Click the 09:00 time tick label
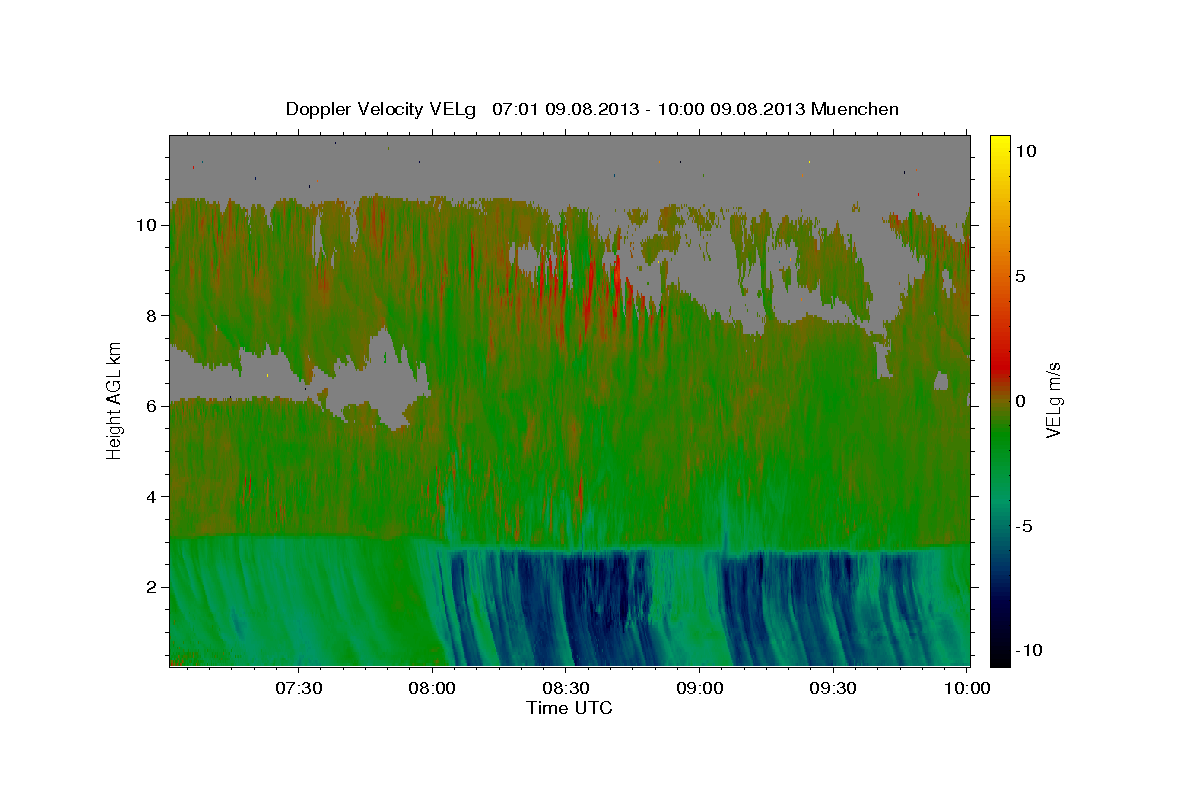 pos(700,688)
